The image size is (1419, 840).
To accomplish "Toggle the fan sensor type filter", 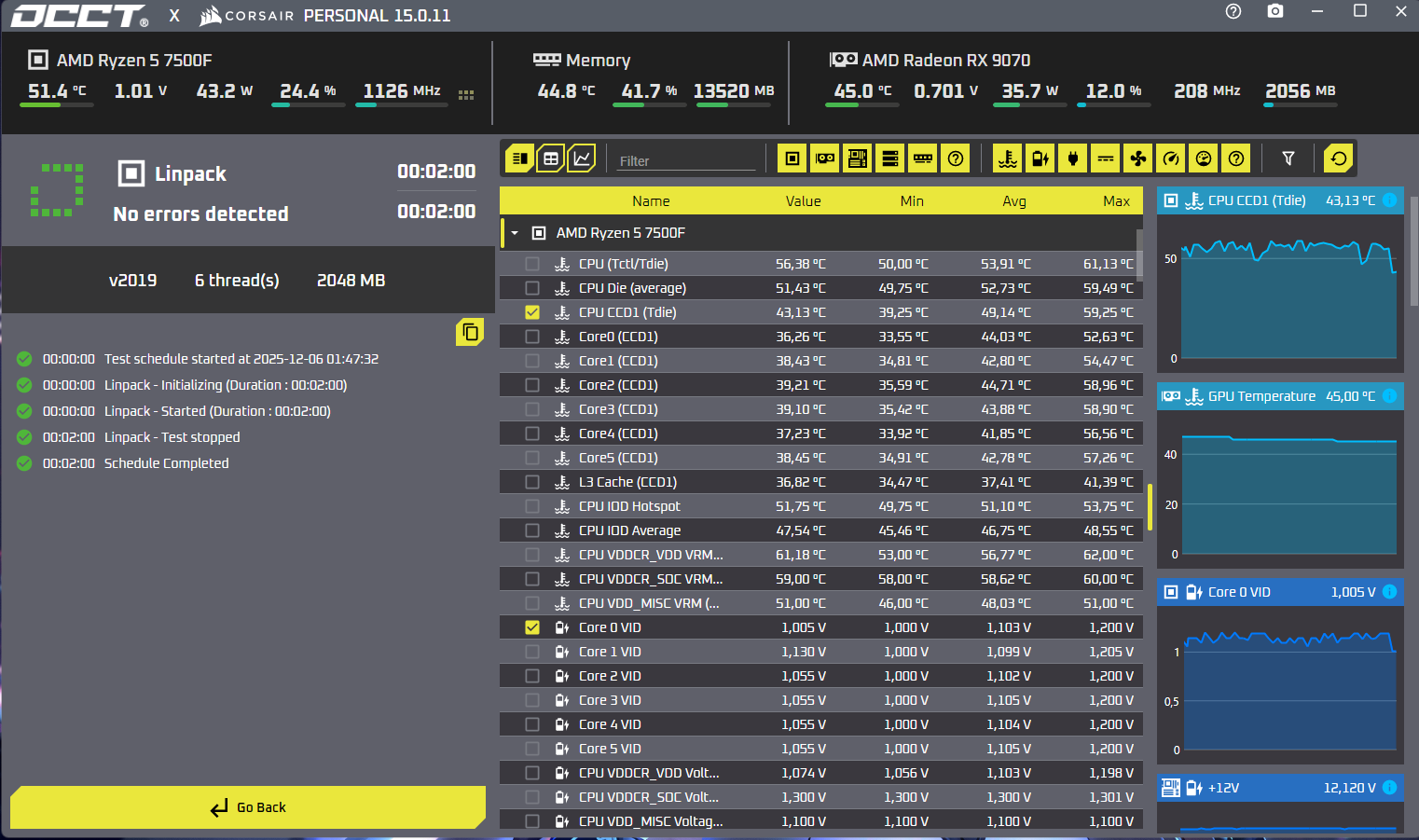I will [1138, 158].
